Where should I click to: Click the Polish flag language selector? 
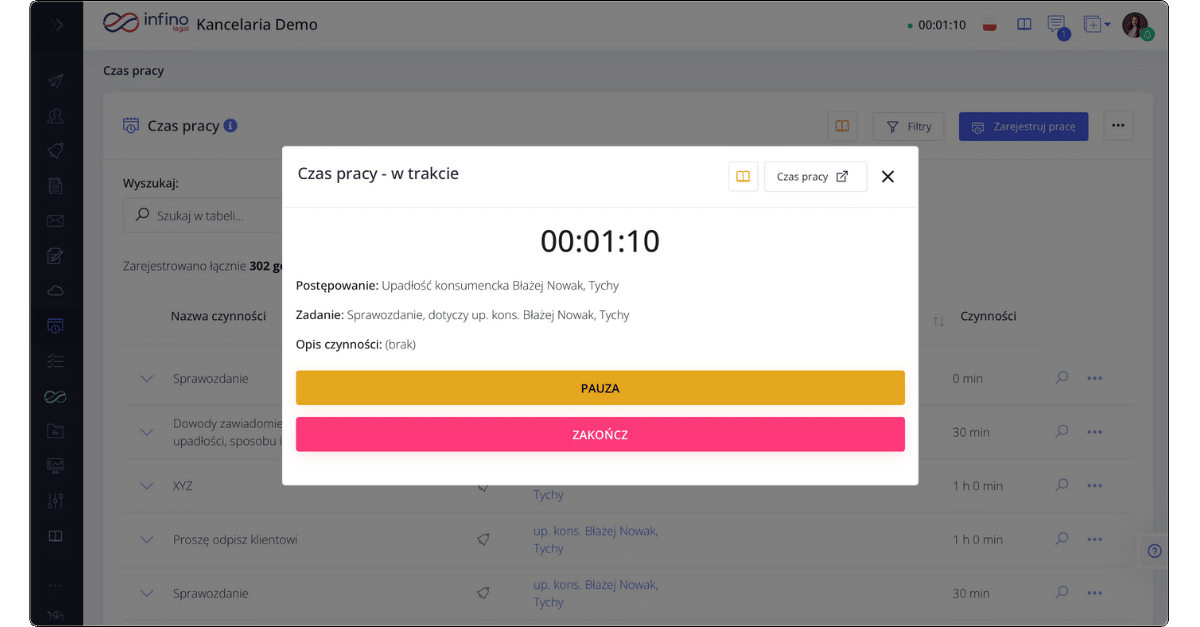[x=991, y=25]
